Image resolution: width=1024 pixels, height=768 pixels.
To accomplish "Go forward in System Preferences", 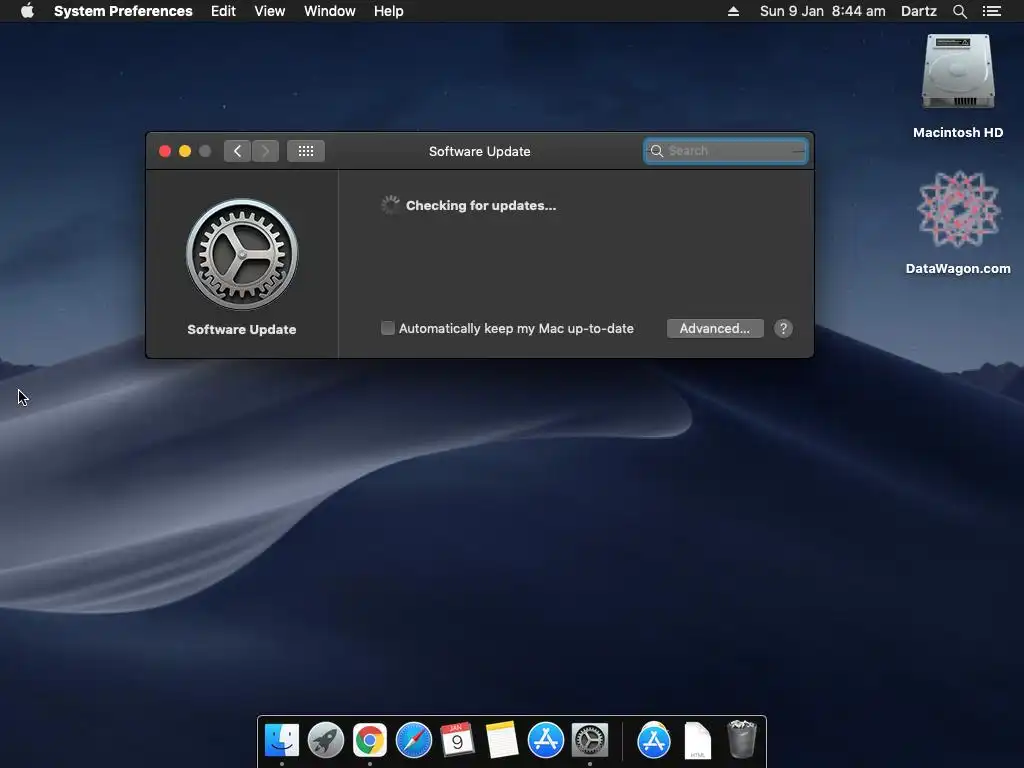I will 265,151.
